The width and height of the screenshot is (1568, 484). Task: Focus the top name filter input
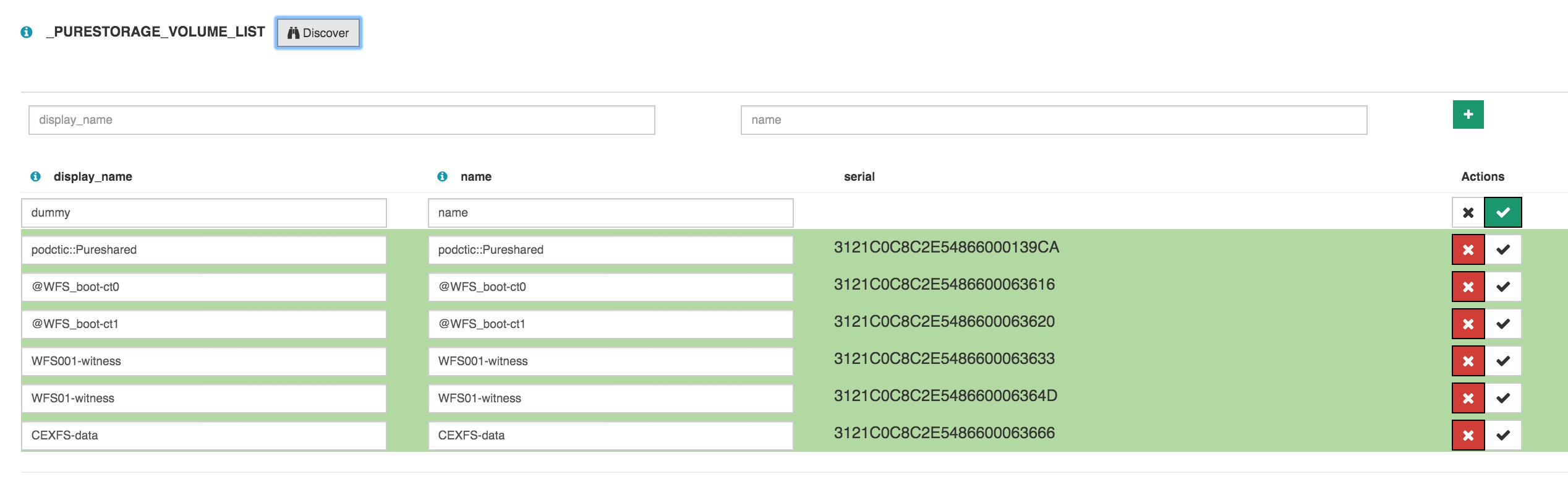pyautogui.click(x=1054, y=120)
